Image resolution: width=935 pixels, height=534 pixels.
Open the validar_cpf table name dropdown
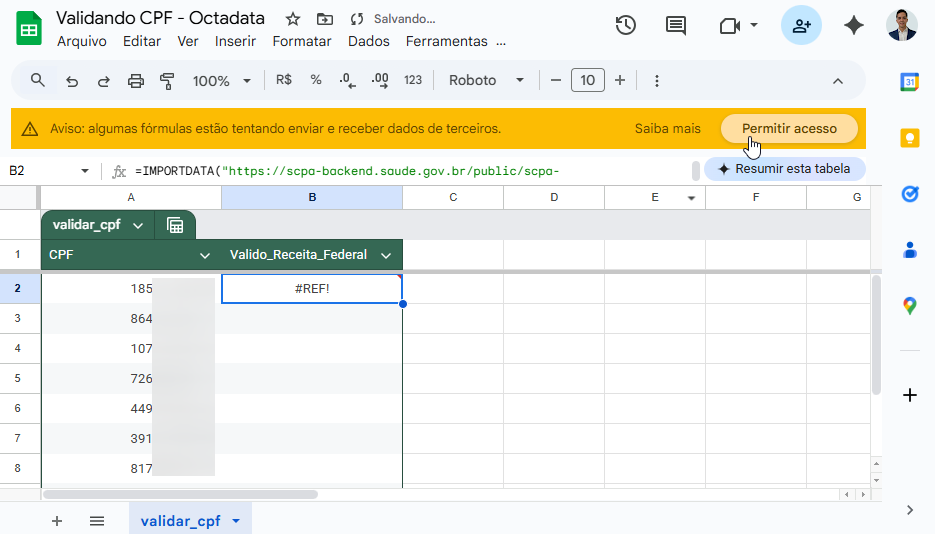point(138,225)
